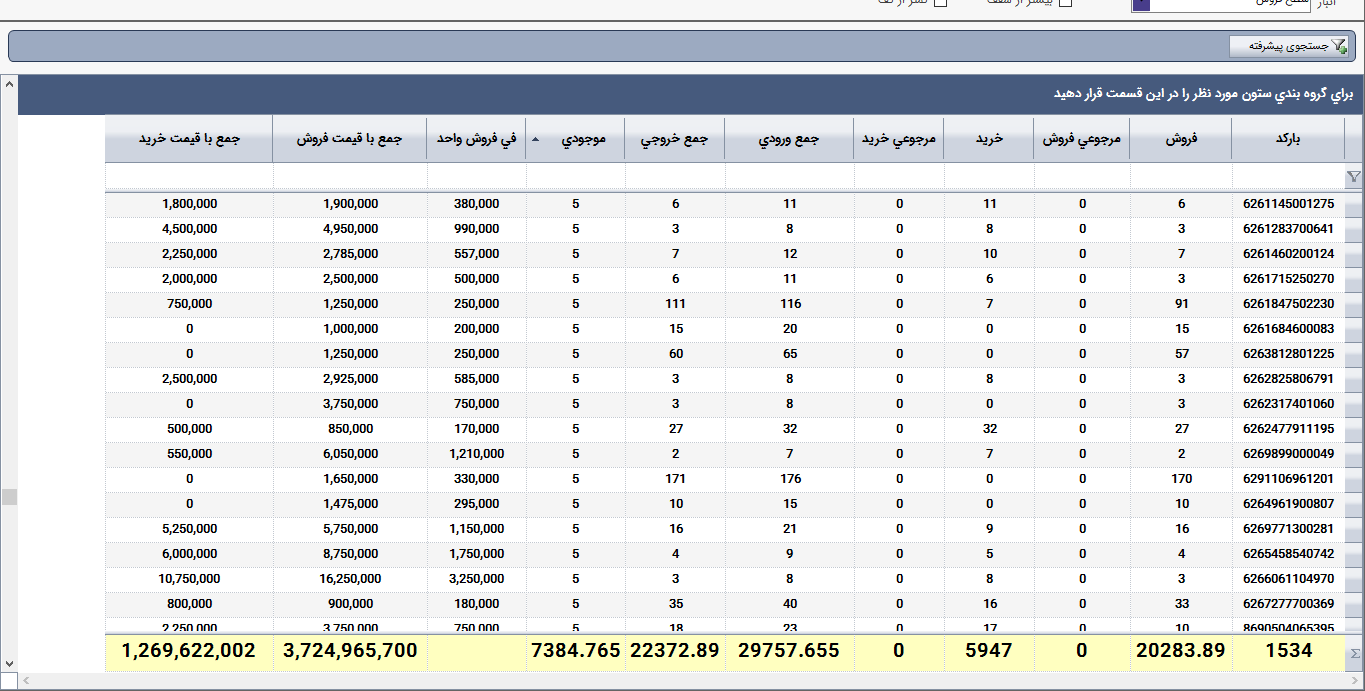Click the outgoing total cell 171
Viewport: 1365px width, 691px height.
(x=676, y=479)
